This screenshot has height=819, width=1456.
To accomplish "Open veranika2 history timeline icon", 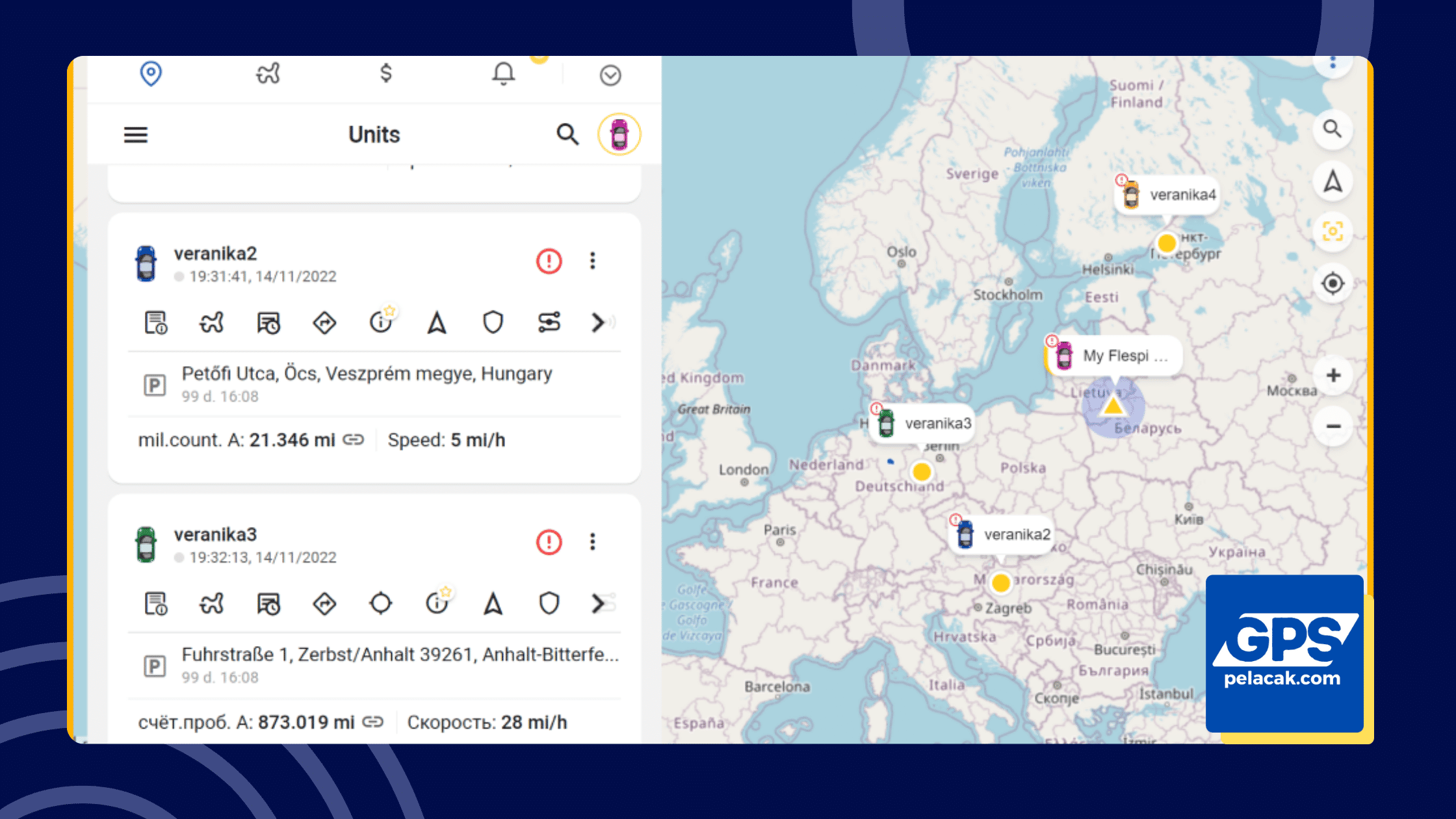I will [268, 322].
